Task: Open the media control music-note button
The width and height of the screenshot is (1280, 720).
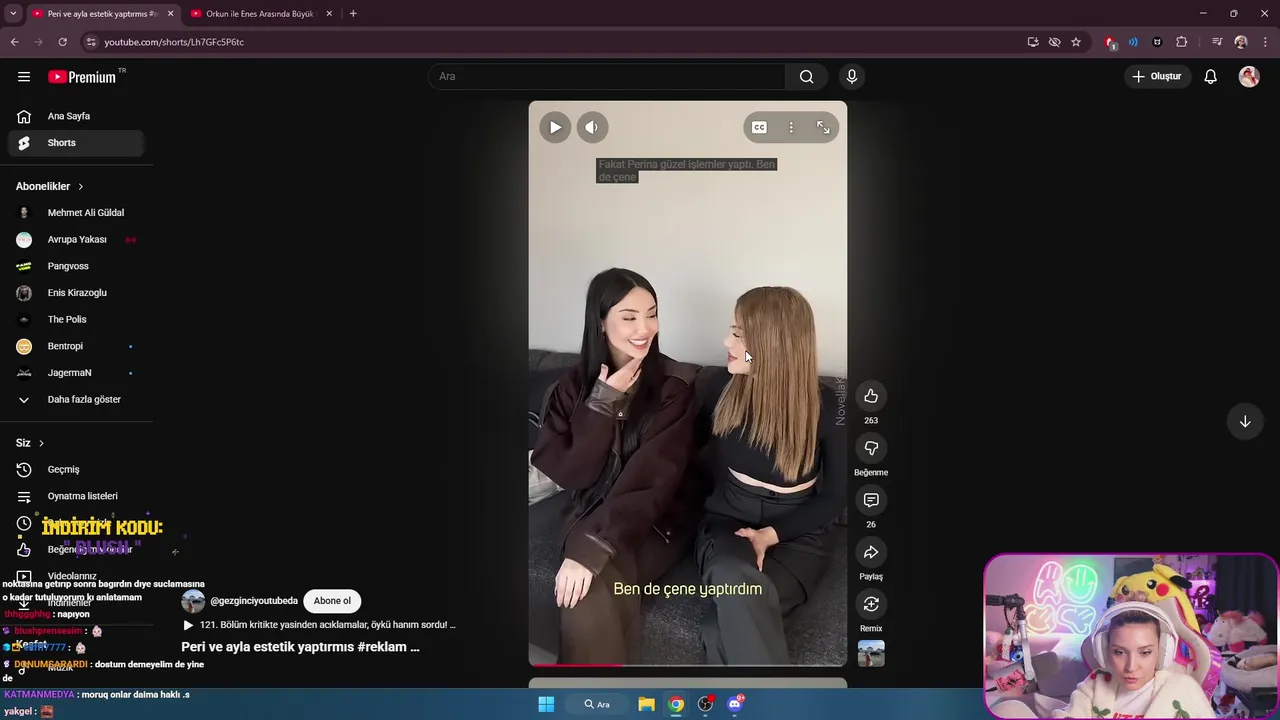Action: point(1217,42)
